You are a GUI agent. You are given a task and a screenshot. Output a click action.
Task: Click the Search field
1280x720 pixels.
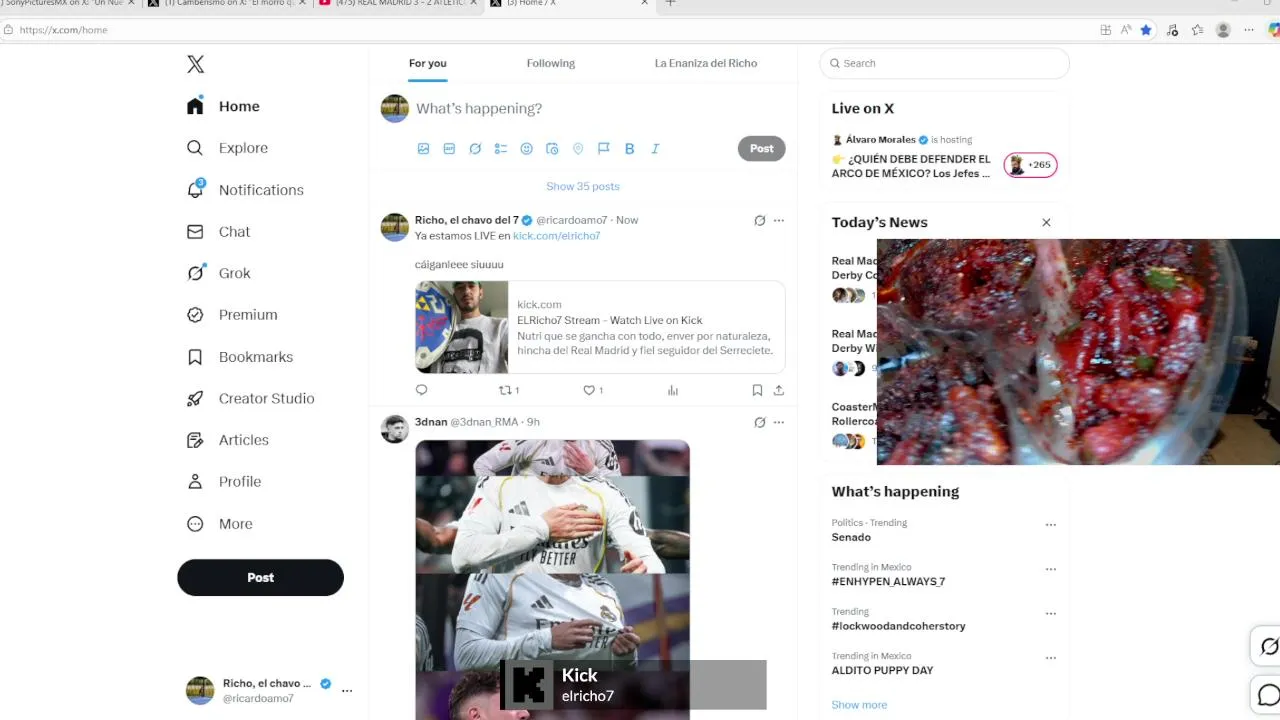click(x=944, y=63)
